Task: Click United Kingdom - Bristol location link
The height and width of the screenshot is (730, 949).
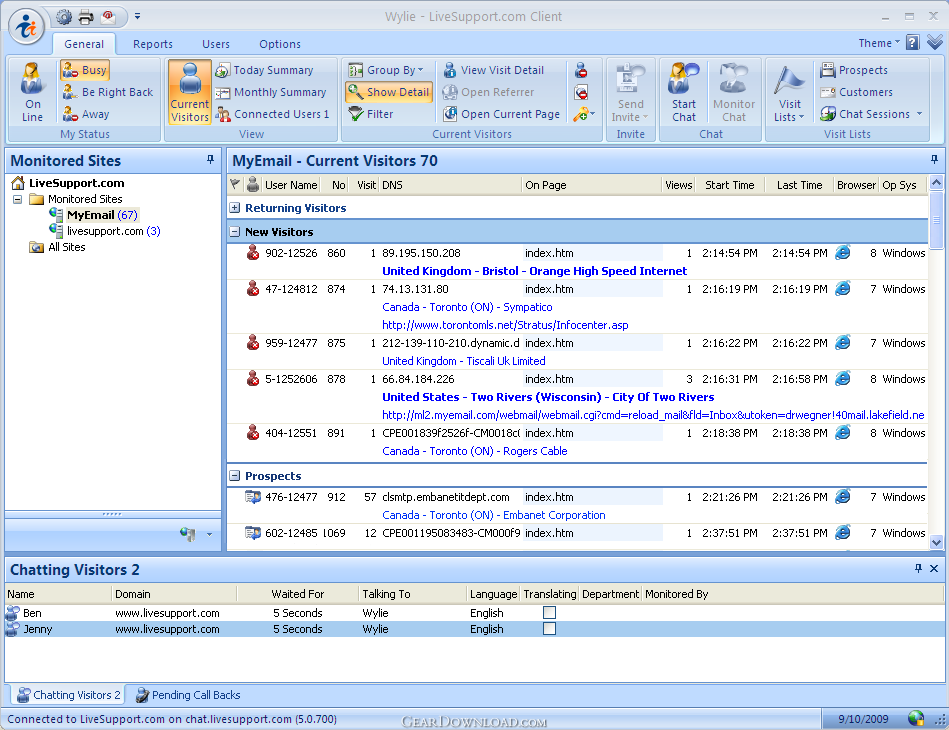Action: (x=534, y=271)
